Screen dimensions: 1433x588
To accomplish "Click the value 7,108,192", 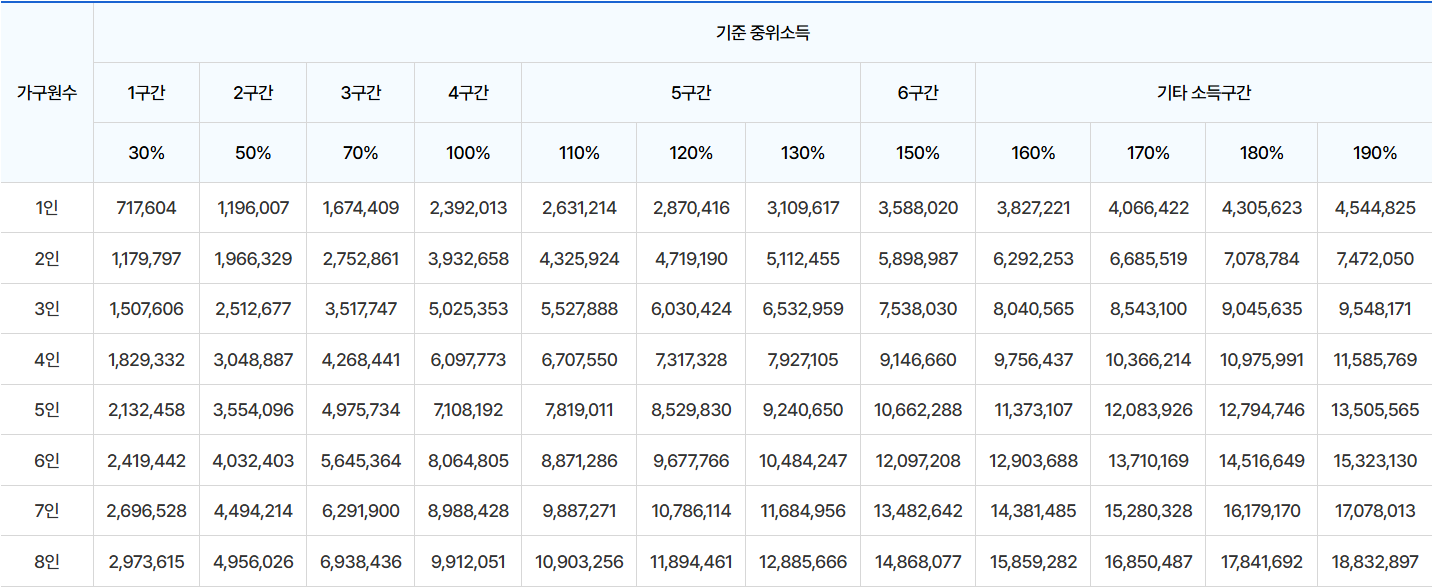I will (468, 410).
